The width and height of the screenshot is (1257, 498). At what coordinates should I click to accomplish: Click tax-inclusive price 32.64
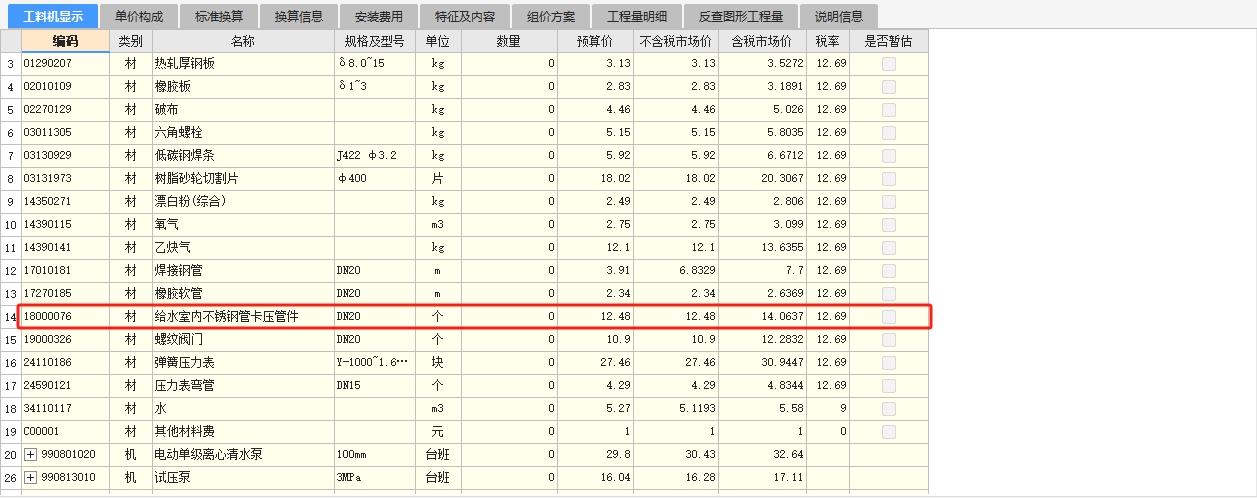point(762,454)
